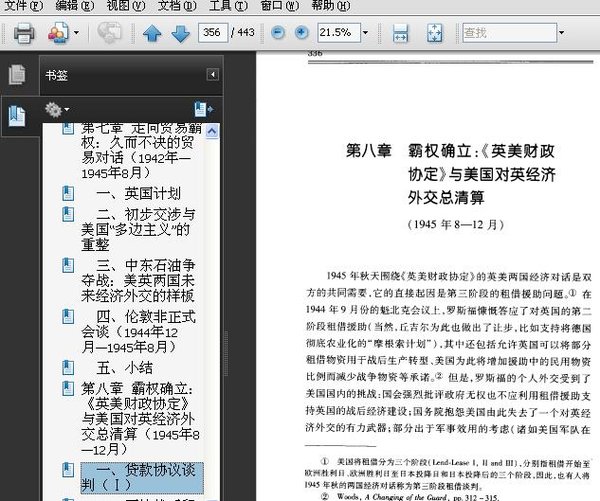Image resolution: width=600 pixels, height=501 pixels.
Task: Click the 查找 search field
Action: (509, 33)
